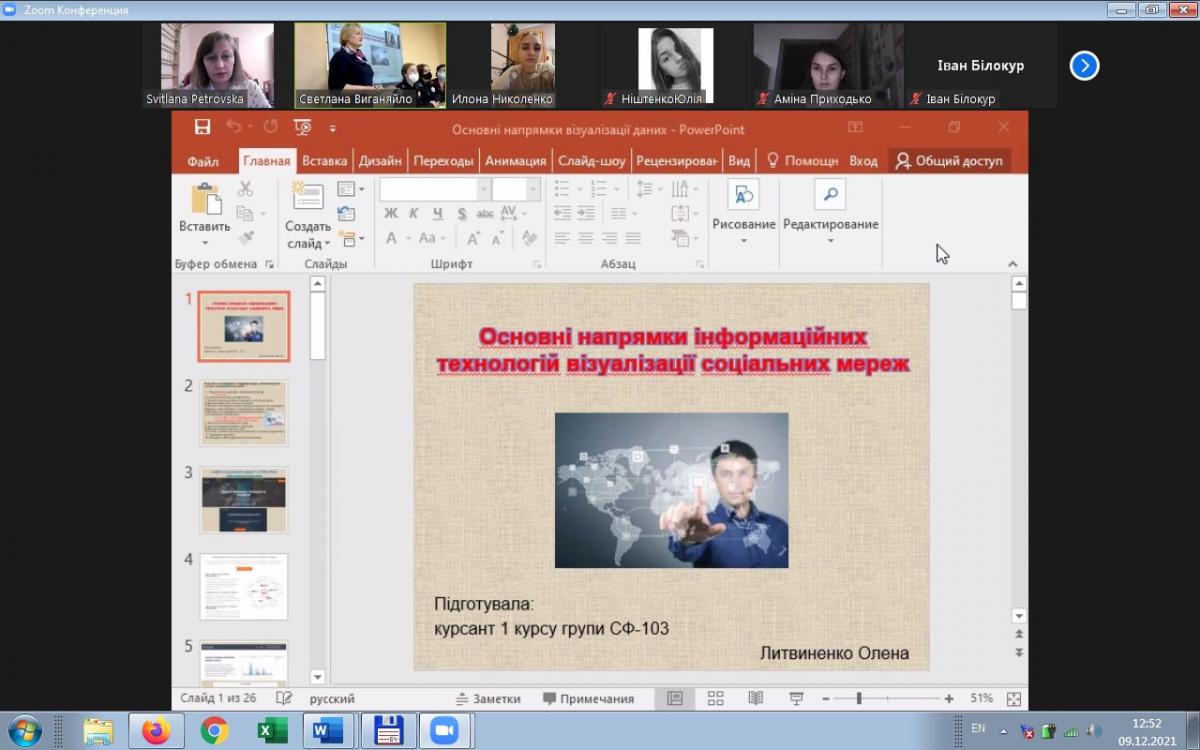The image size is (1200, 750).
Task: Click the Paste (Вставить) clipboard icon
Action: (x=205, y=200)
